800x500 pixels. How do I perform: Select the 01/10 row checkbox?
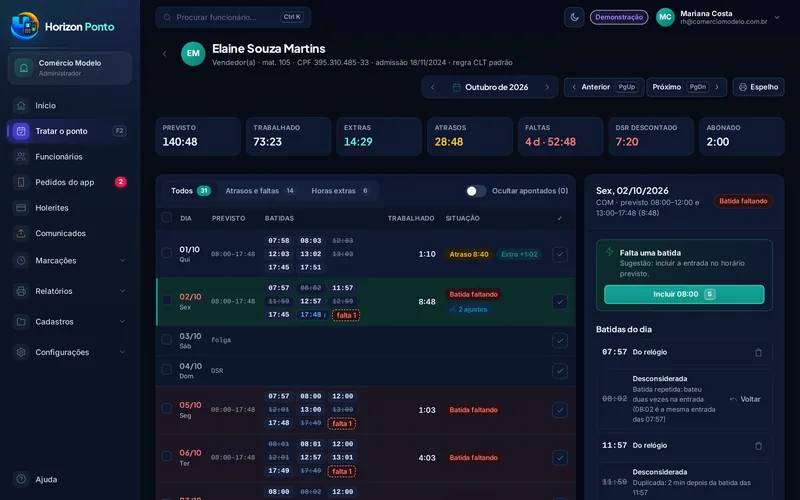[166, 253]
